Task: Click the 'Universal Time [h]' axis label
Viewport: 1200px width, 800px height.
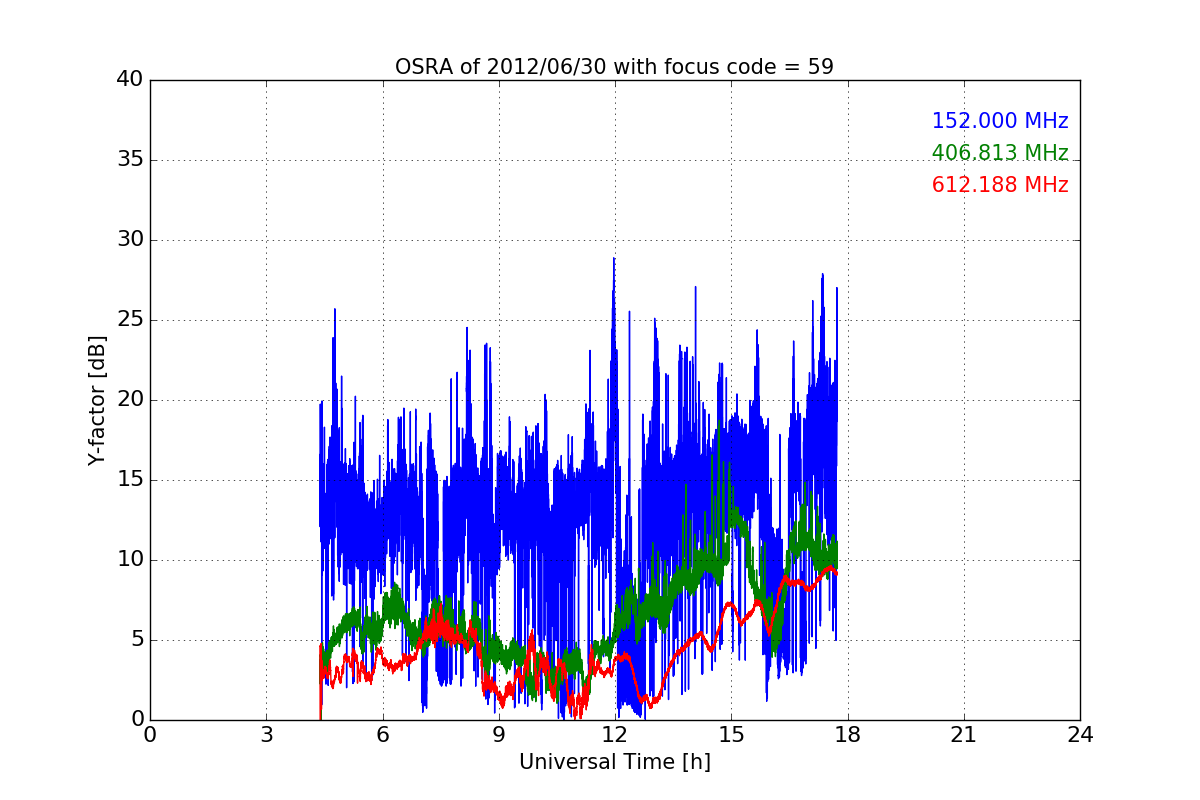Action: (615, 762)
